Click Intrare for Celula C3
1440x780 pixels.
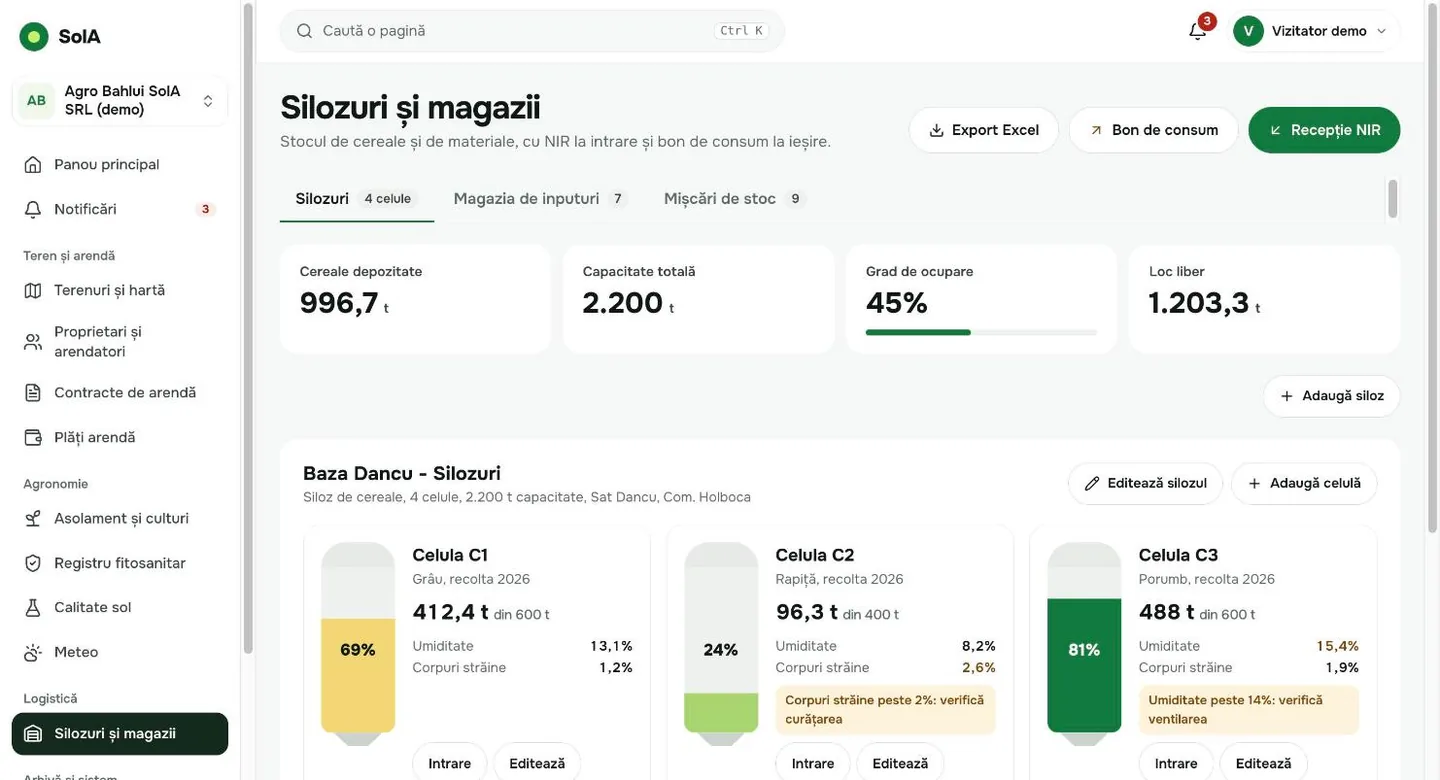pos(1176,763)
